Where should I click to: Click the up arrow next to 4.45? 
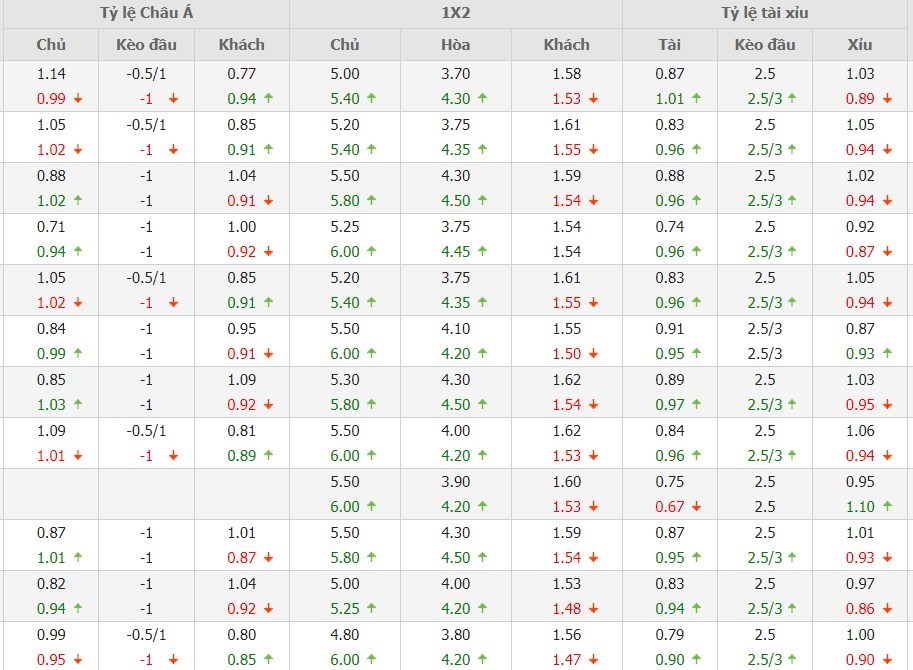[483, 252]
